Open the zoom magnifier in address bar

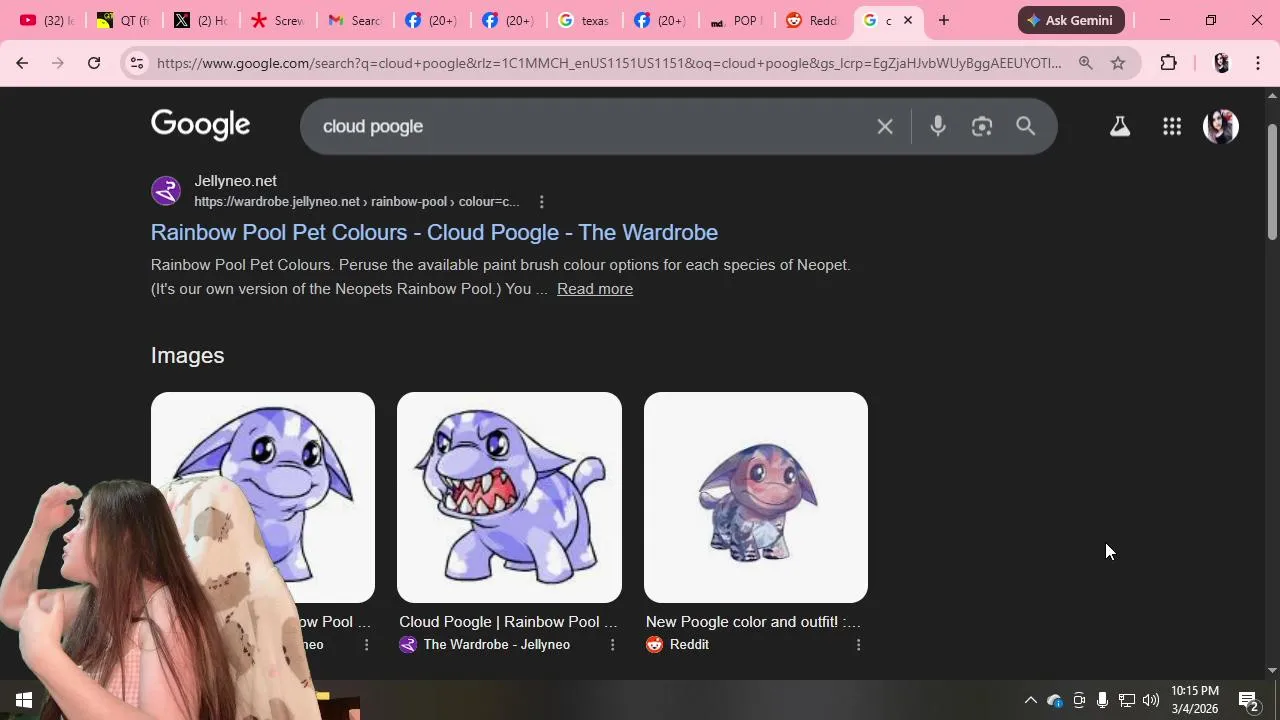(1086, 63)
